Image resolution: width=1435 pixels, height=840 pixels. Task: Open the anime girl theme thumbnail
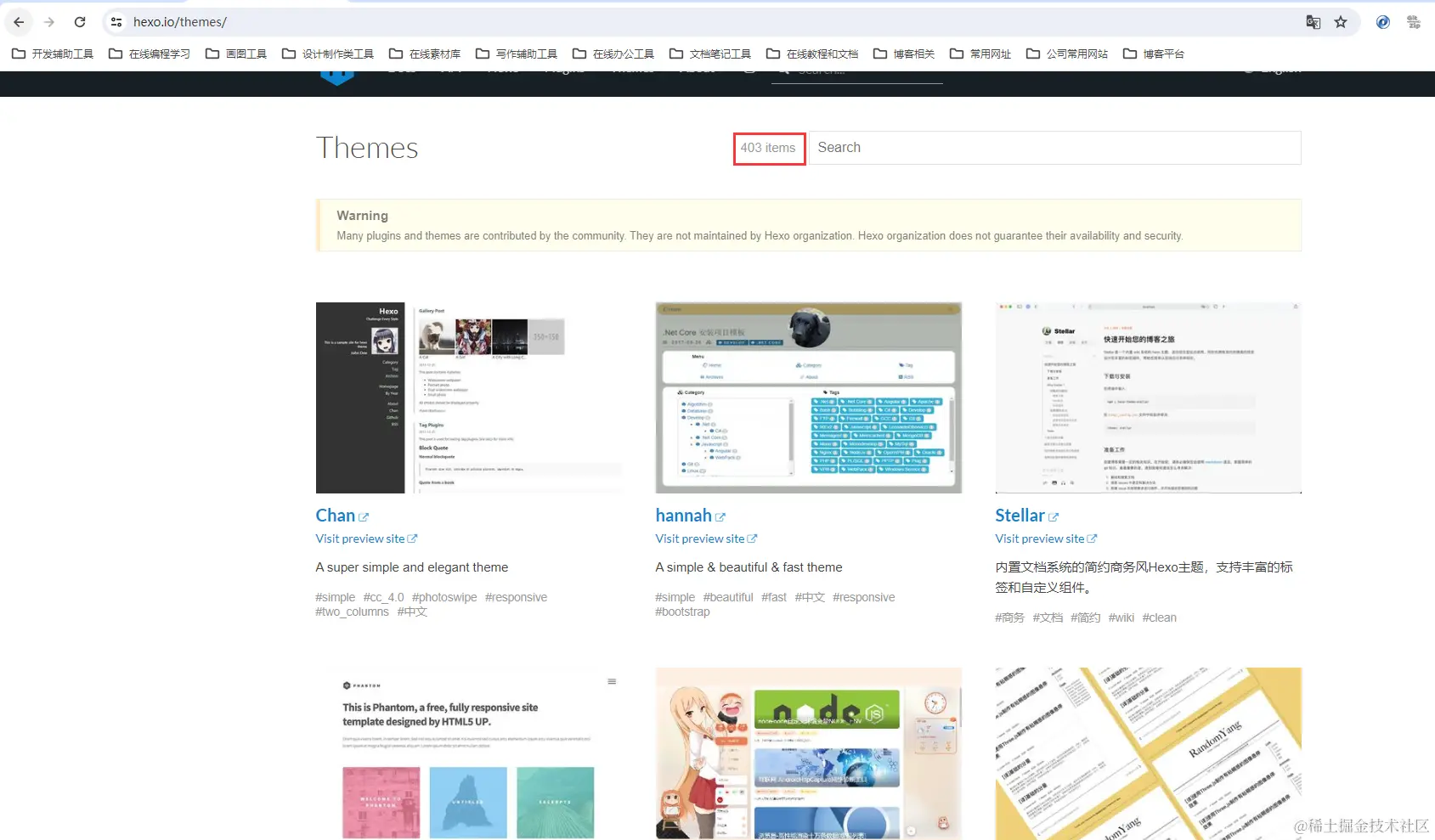809,754
